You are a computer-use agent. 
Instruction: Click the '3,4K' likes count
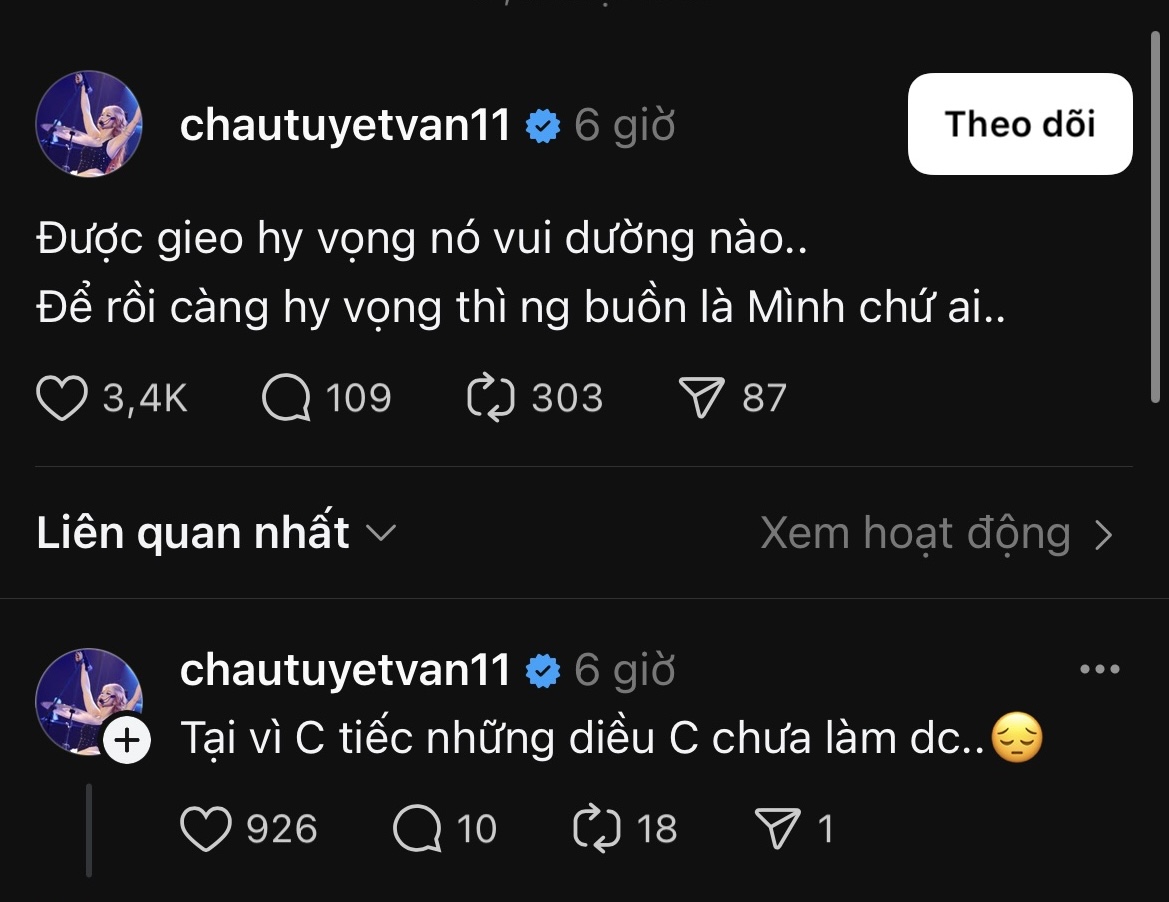[x=145, y=398]
